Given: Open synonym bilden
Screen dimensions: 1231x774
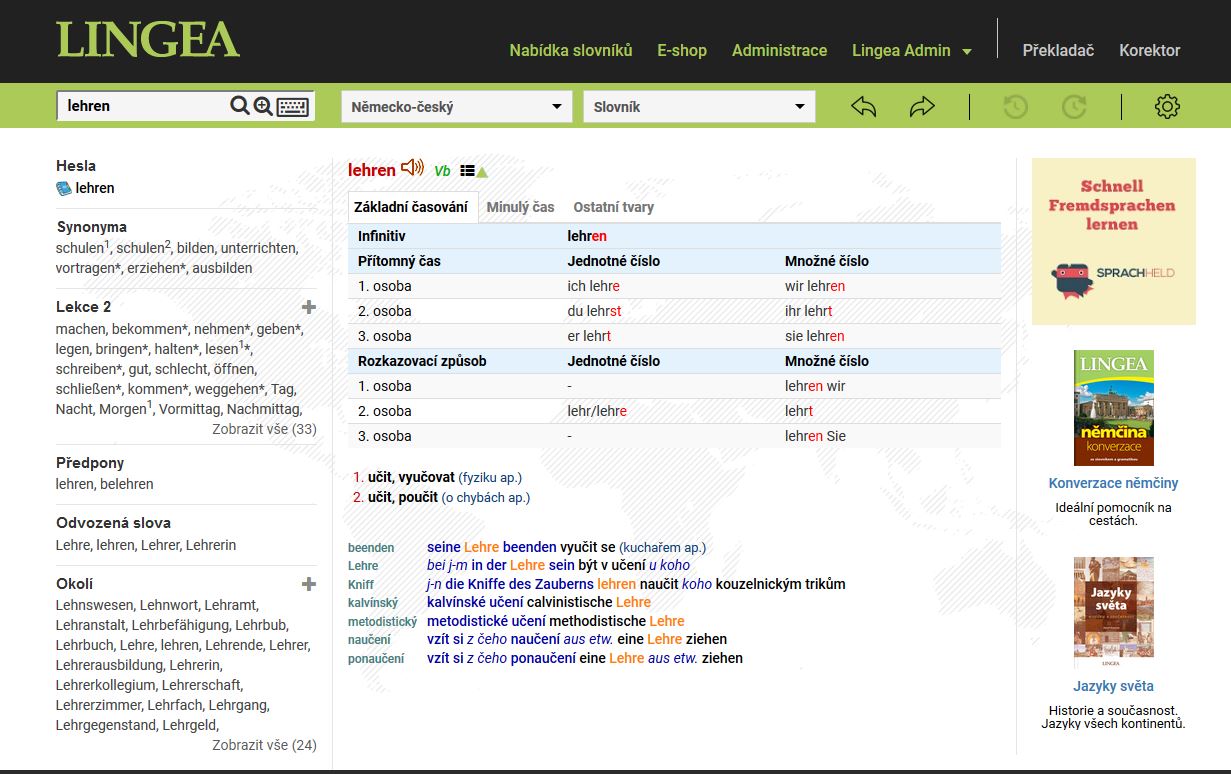Looking at the screenshot, I should [x=194, y=248].
